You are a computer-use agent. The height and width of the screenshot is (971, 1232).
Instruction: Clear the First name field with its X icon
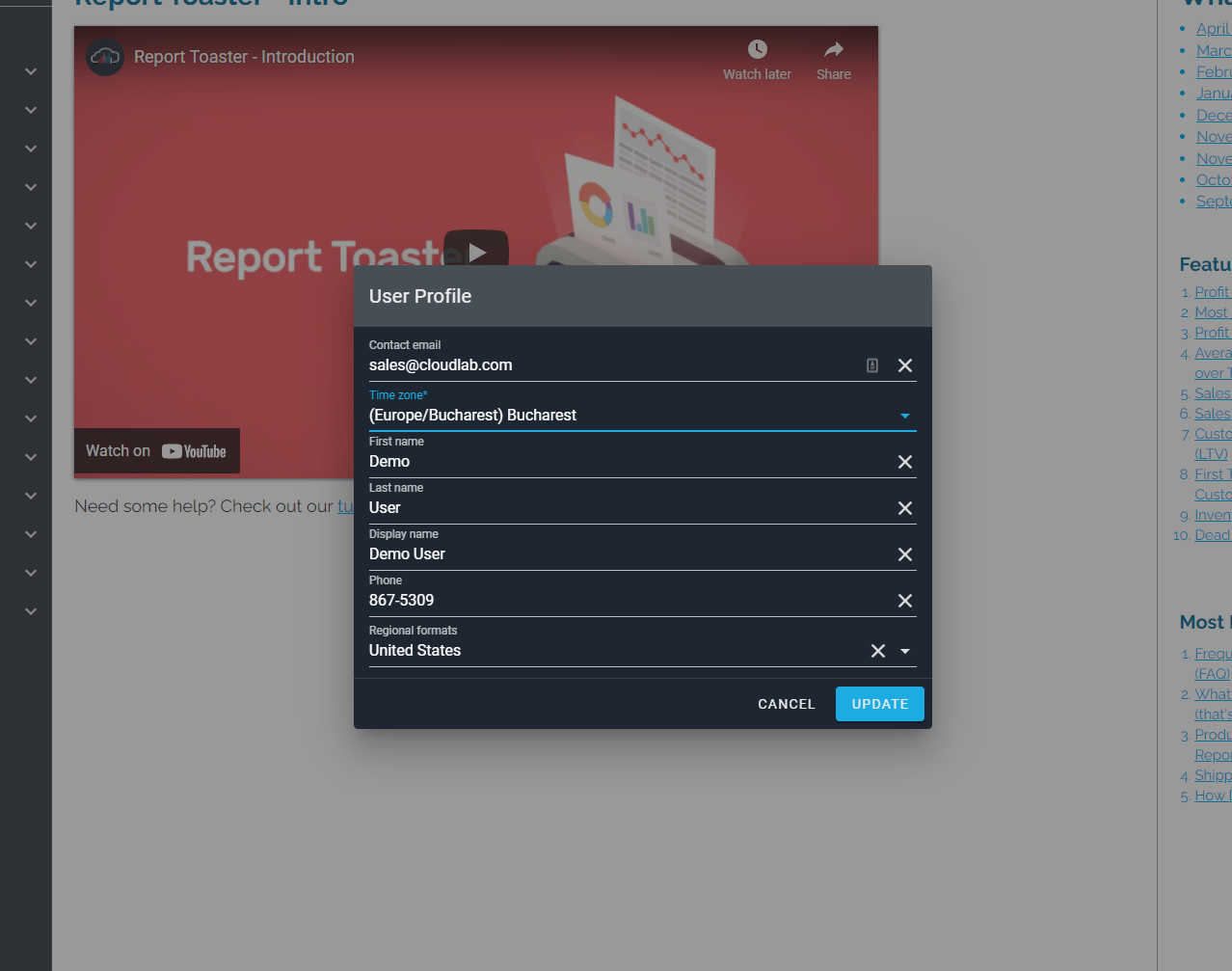coord(904,461)
